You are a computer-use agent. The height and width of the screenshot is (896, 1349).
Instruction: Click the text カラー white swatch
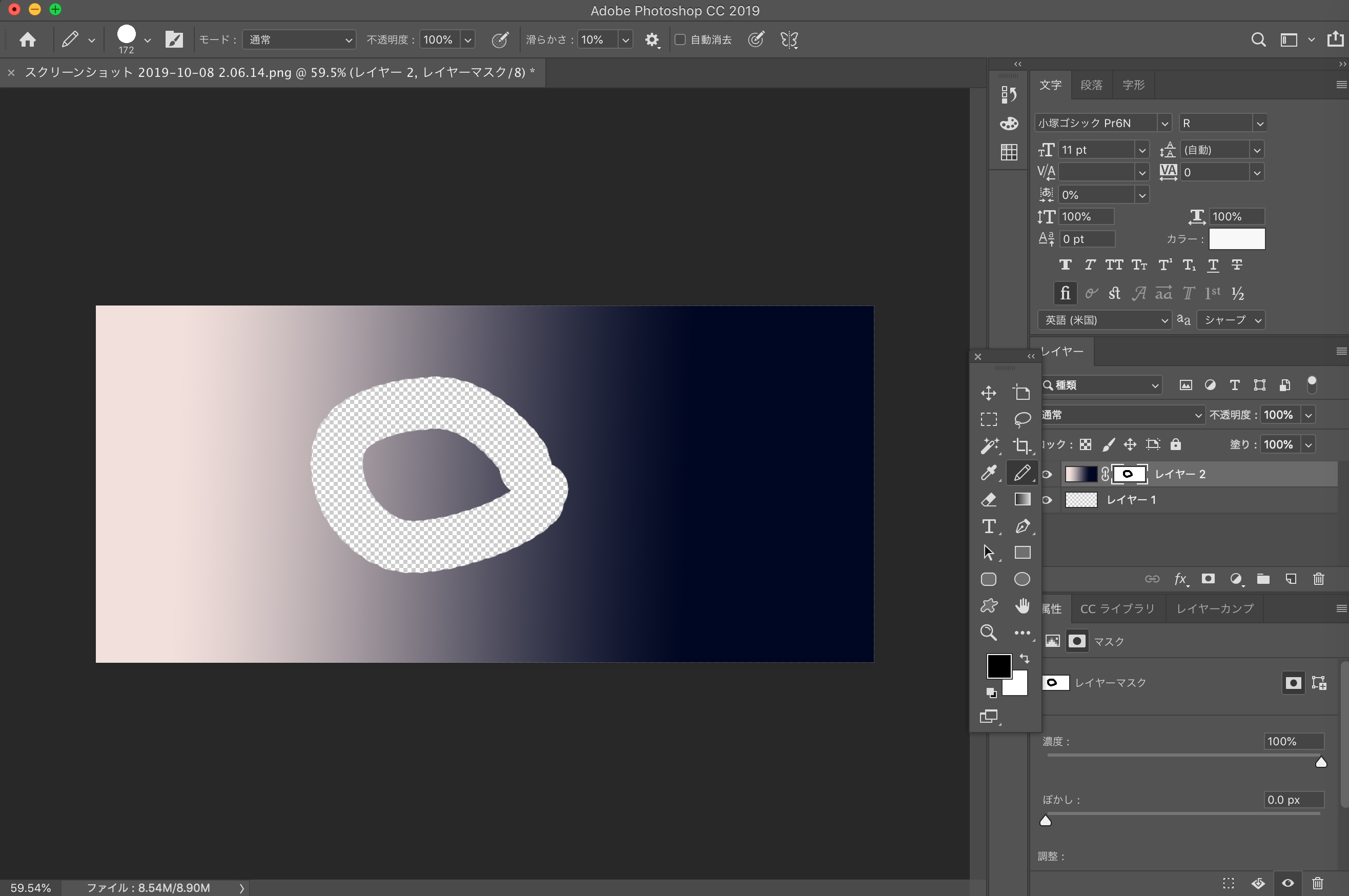1236,239
